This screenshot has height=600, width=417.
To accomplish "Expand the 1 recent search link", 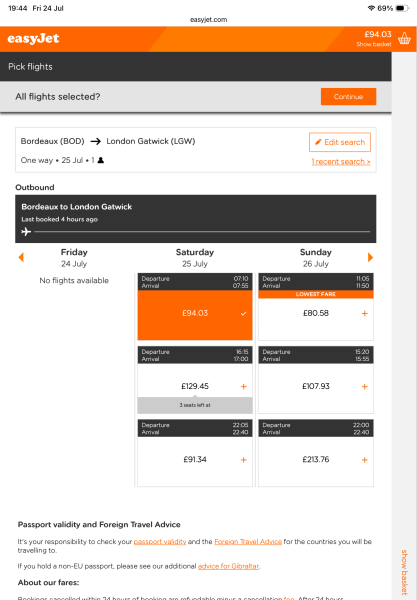I will click(341, 162).
